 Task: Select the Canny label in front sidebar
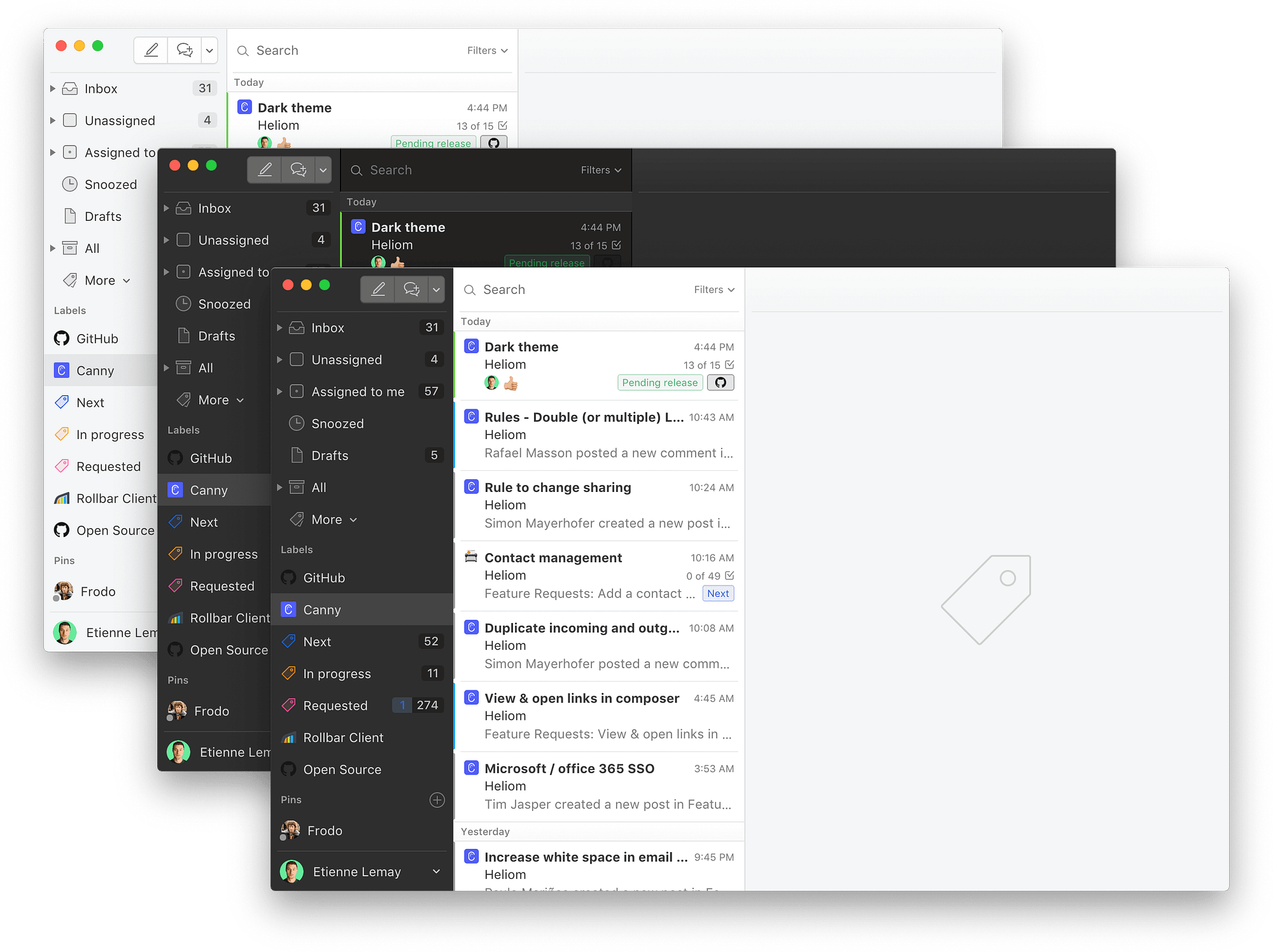[x=322, y=610]
